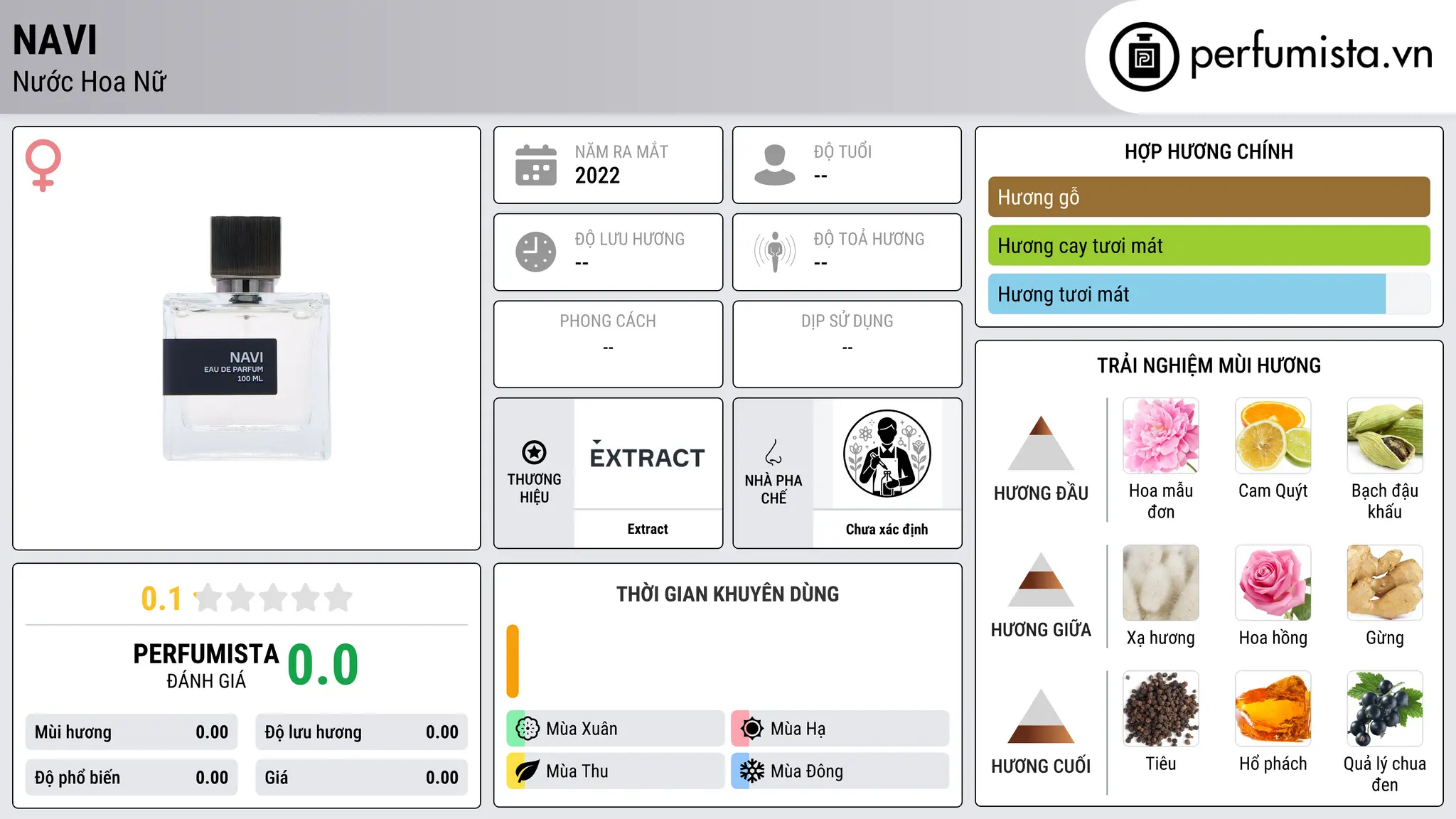This screenshot has height=819, width=1456.
Task: Click the perfumista.vn perfume bottle logo icon
Action: (x=1144, y=57)
